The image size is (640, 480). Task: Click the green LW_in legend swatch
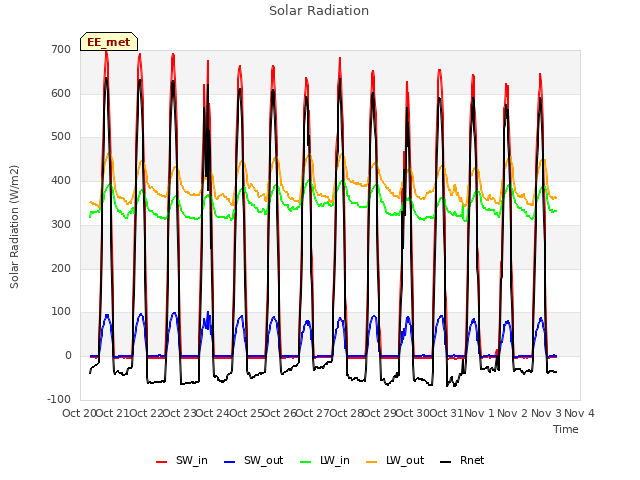pyautogui.click(x=306, y=462)
